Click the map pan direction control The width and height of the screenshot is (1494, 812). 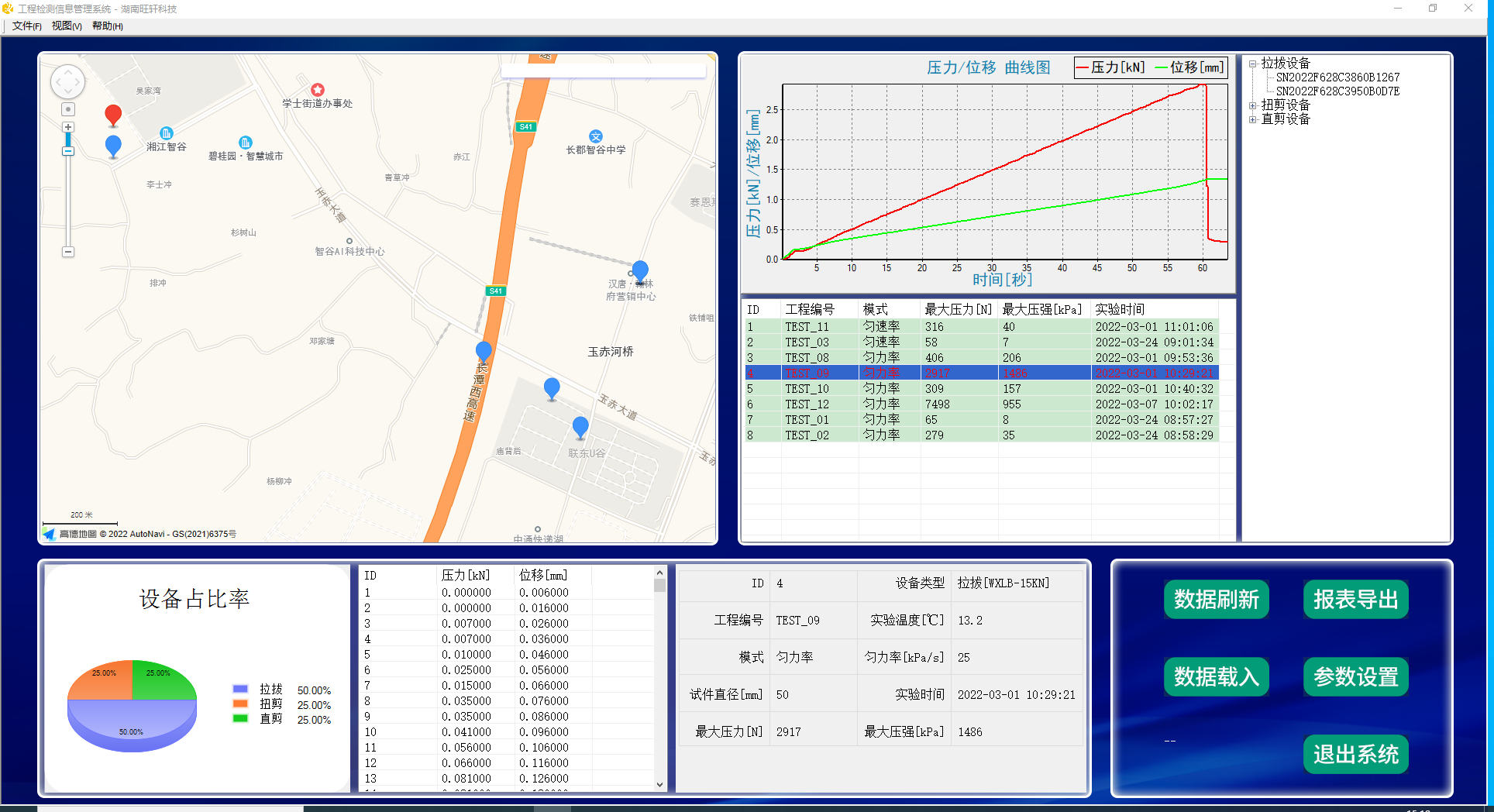coord(67,82)
